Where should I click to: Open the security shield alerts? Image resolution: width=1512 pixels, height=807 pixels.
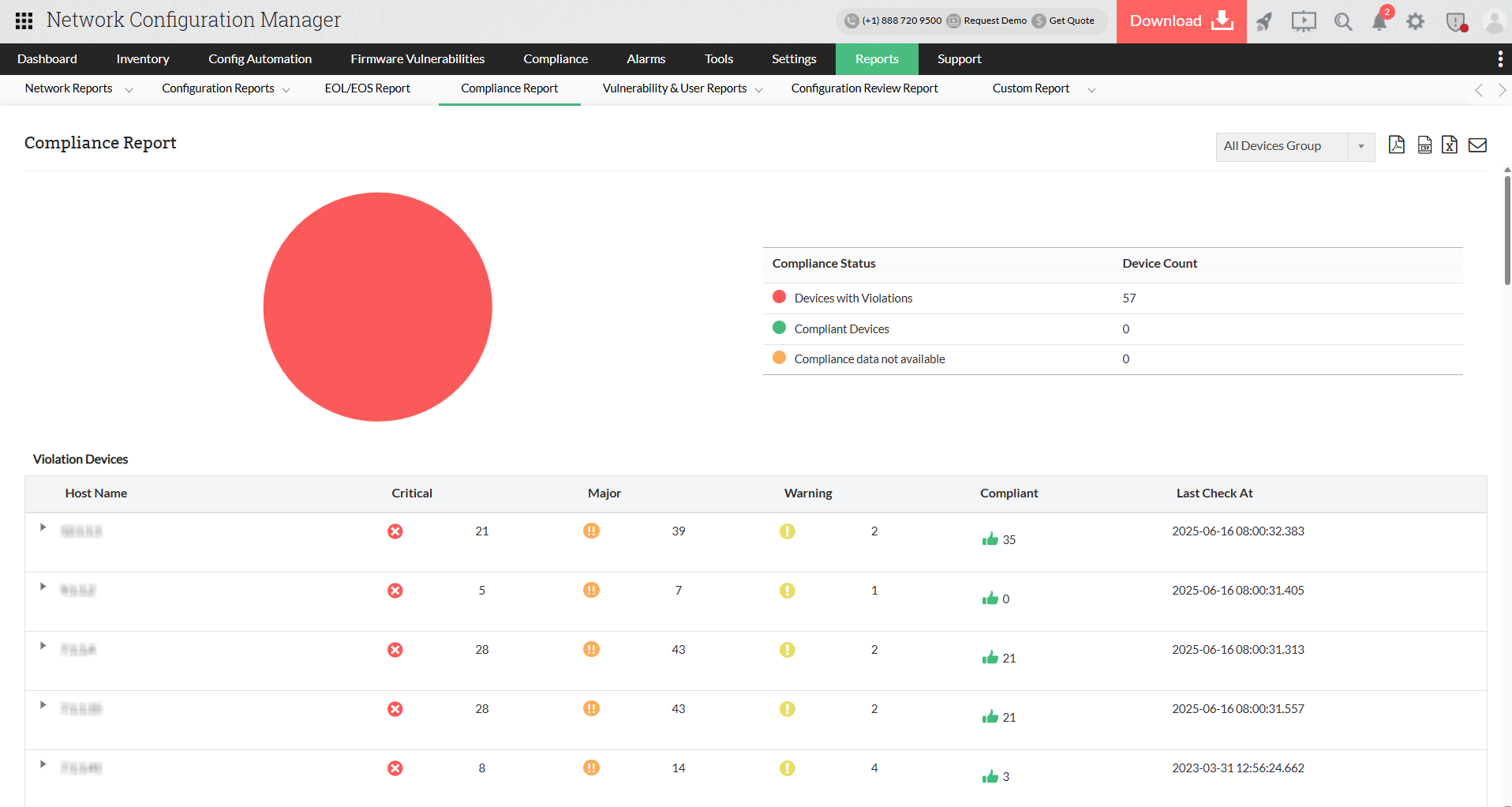pyautogui.click(x=1455, y=21)
